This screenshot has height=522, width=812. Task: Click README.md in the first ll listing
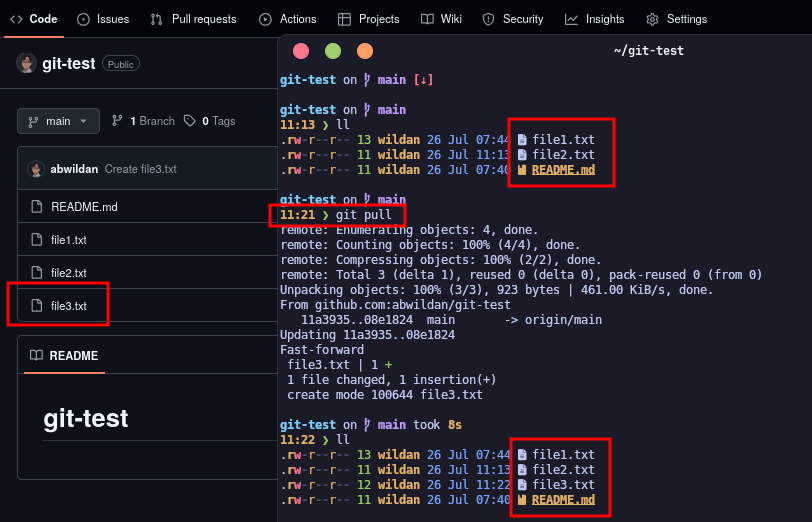(x=563, y=170)
